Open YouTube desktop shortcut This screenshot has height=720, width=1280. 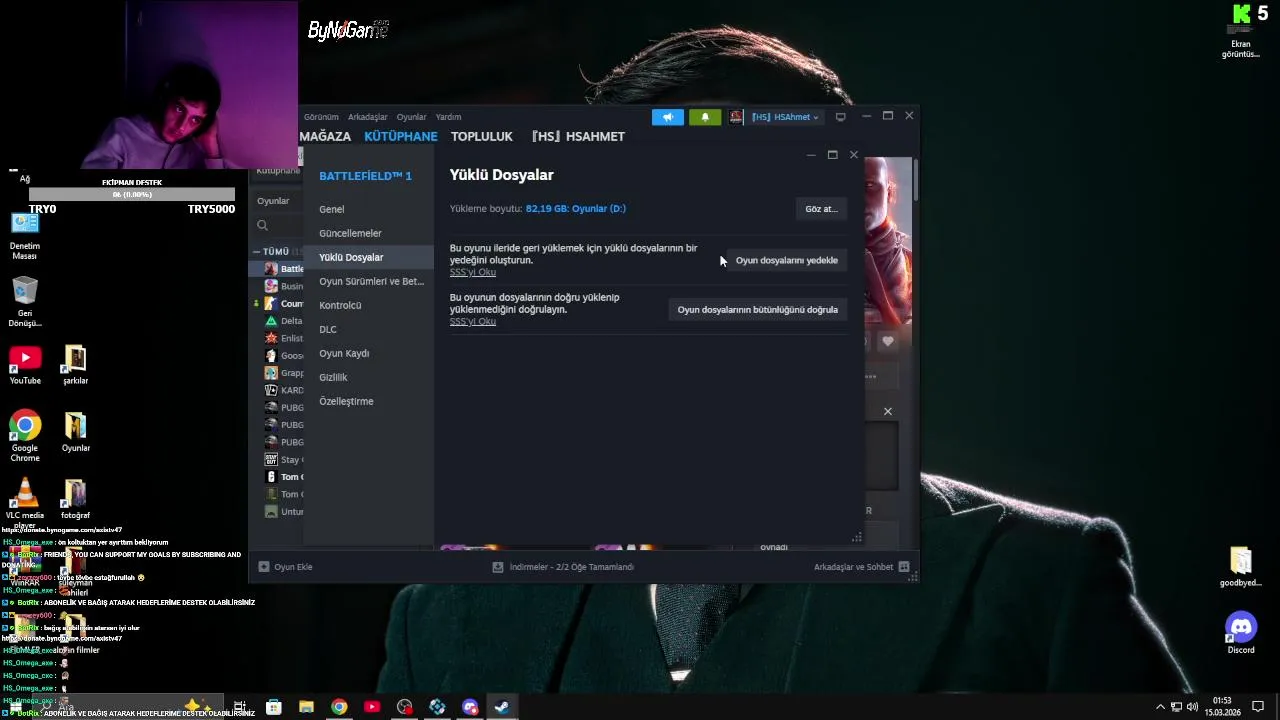click(25, 364)
